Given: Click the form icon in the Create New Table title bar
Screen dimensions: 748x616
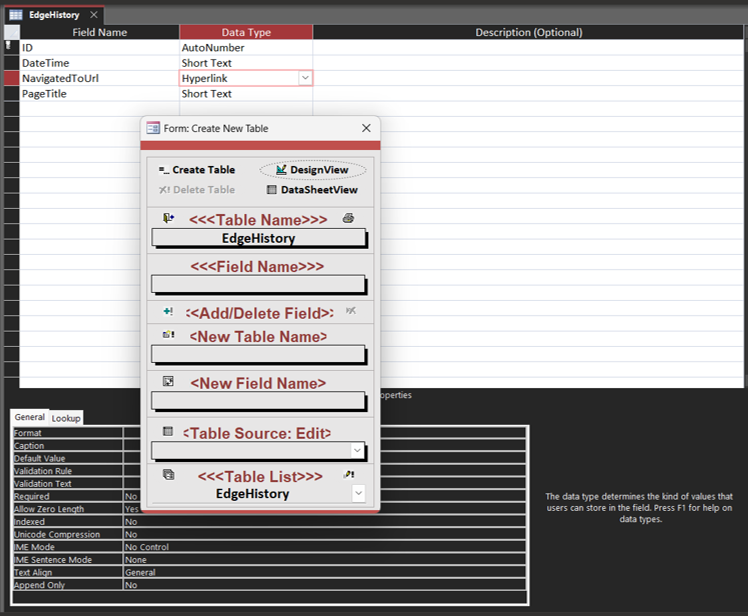Looking at the screenshot, I should pos(153,128).
